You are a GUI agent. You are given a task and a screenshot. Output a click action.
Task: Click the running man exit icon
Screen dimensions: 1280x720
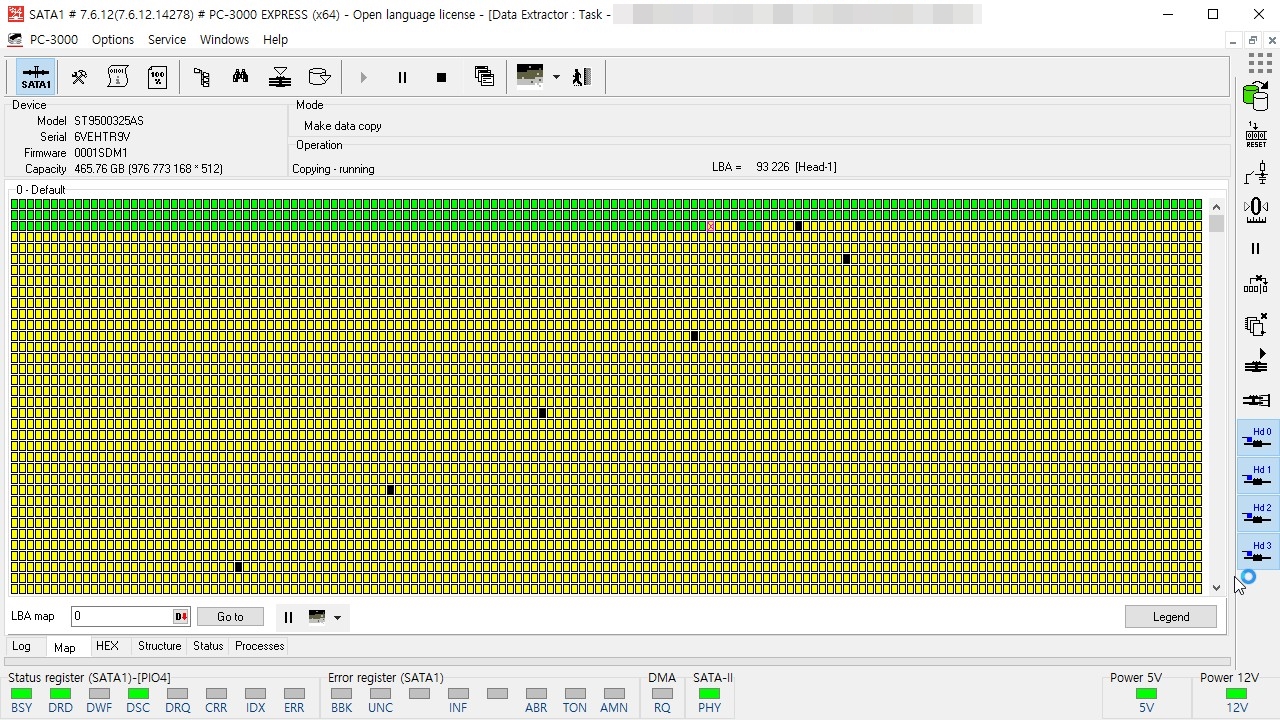[x=582, y=77]
